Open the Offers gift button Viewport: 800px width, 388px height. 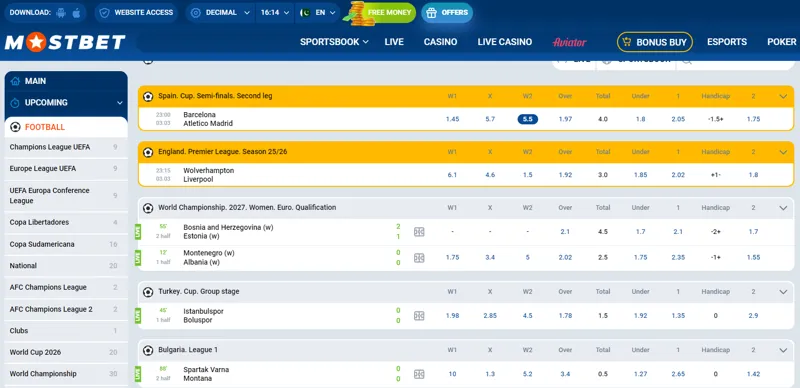pyautogui.click(x=447, y=13)
